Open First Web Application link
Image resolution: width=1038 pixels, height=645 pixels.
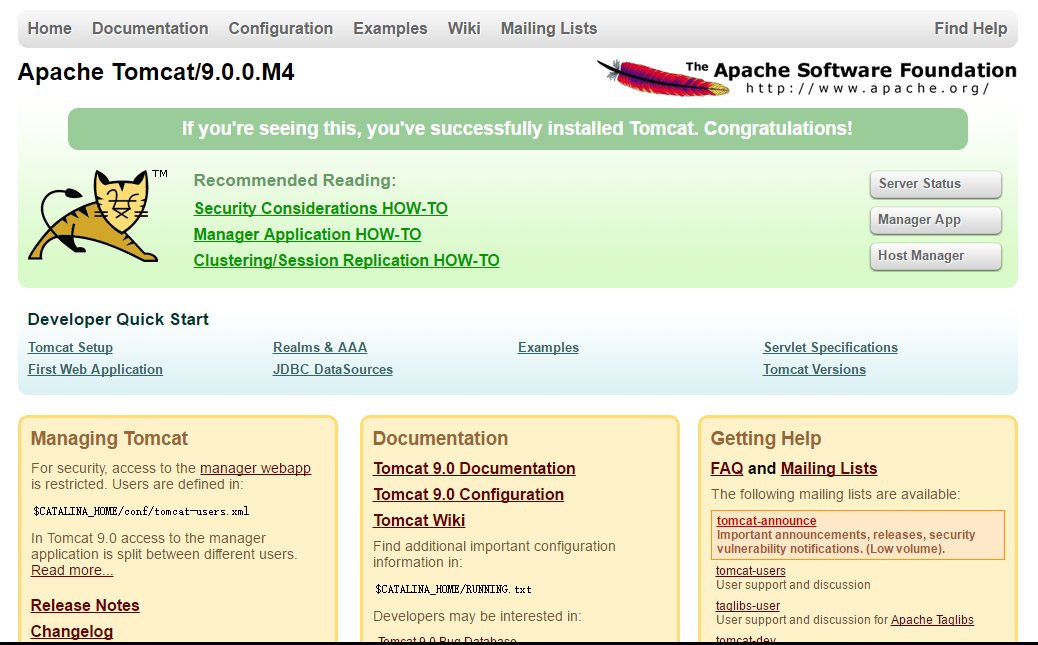[95, 370]
